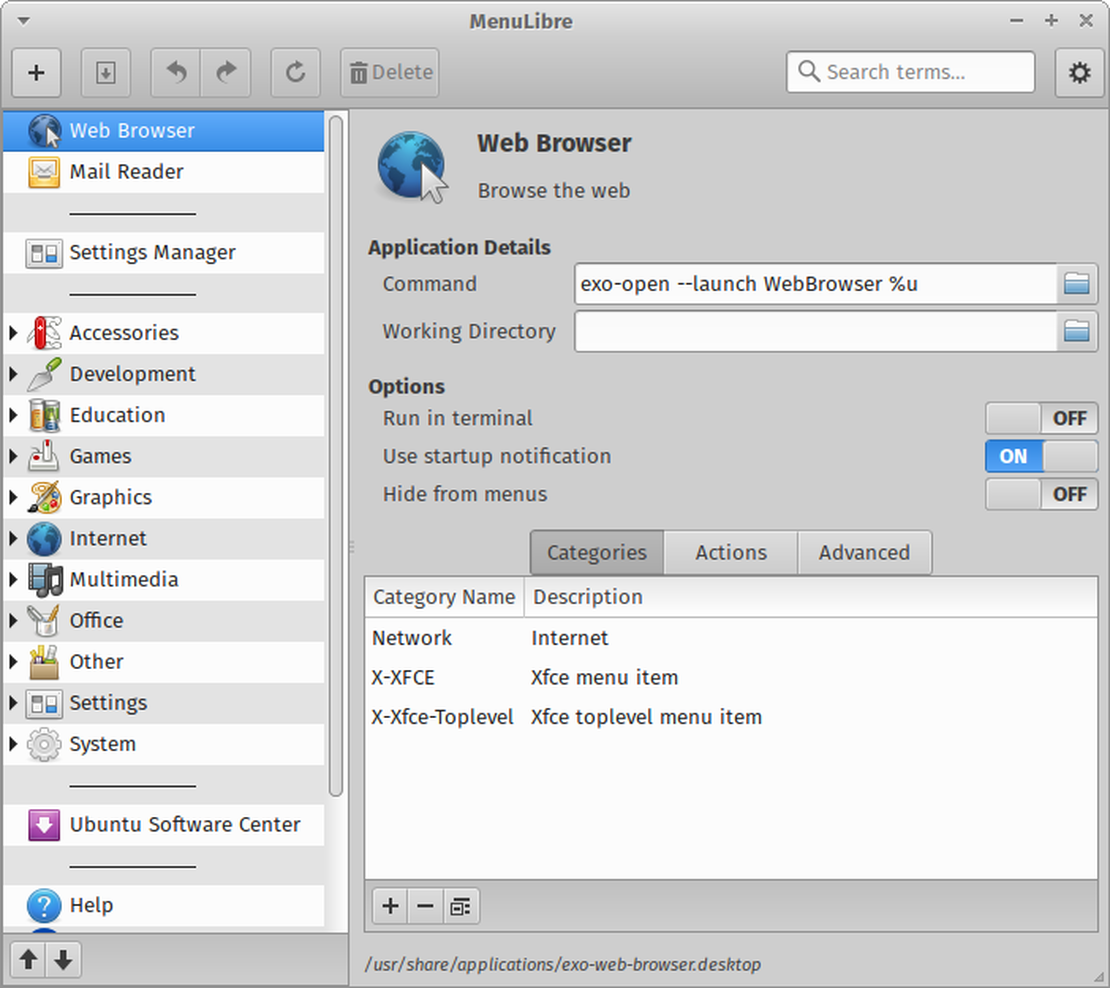Toggle Hide from menus on

pyautogui.click(x=1041, y=494)
